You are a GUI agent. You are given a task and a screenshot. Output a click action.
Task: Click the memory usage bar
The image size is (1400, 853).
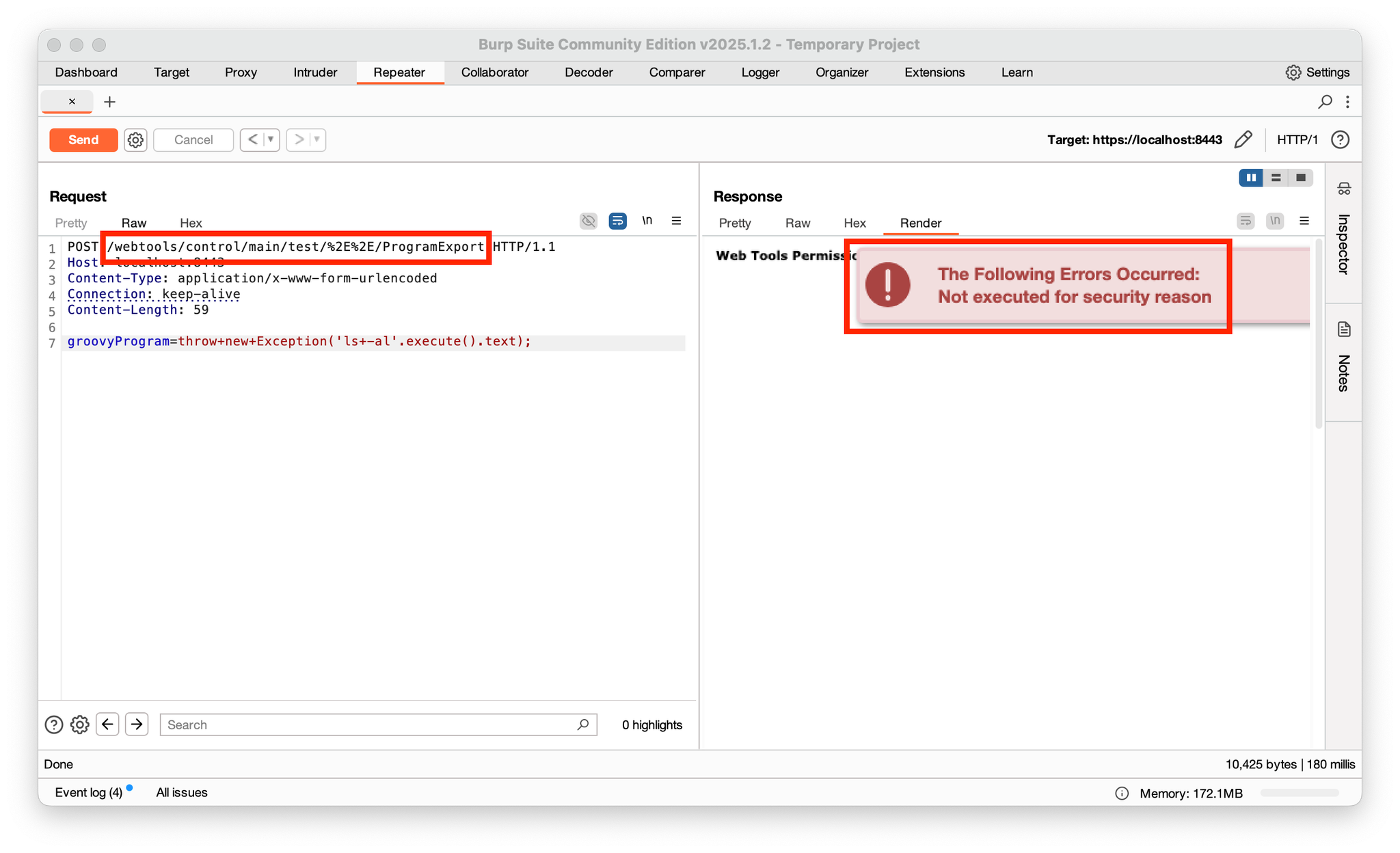tap(1300, 793)
